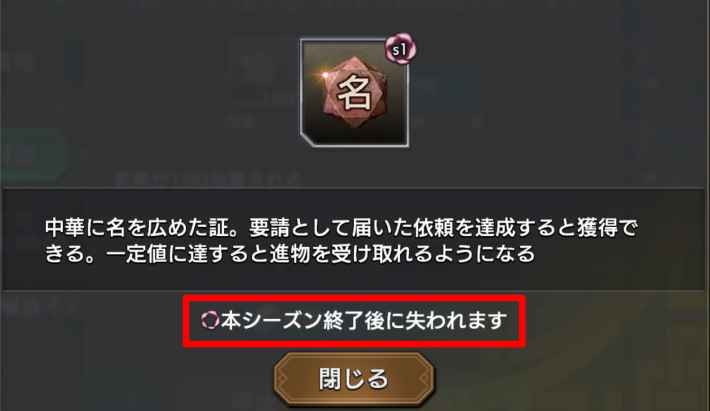Close the dialog with 閉じる button
This screenshot has height=411, width=710.
[x=354, y=379]
